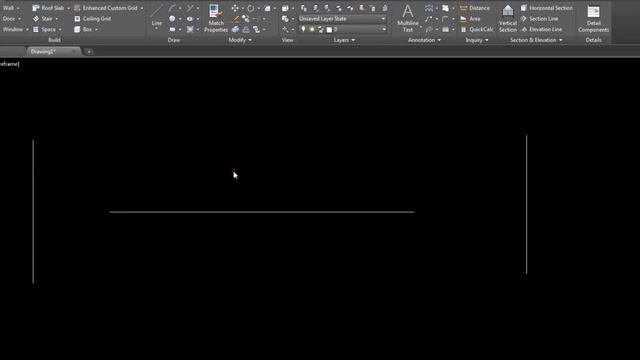Expand the Enhanced Custom Grid dropdown arrow
Screen dimensions: 640x360
tap(142, 8)
